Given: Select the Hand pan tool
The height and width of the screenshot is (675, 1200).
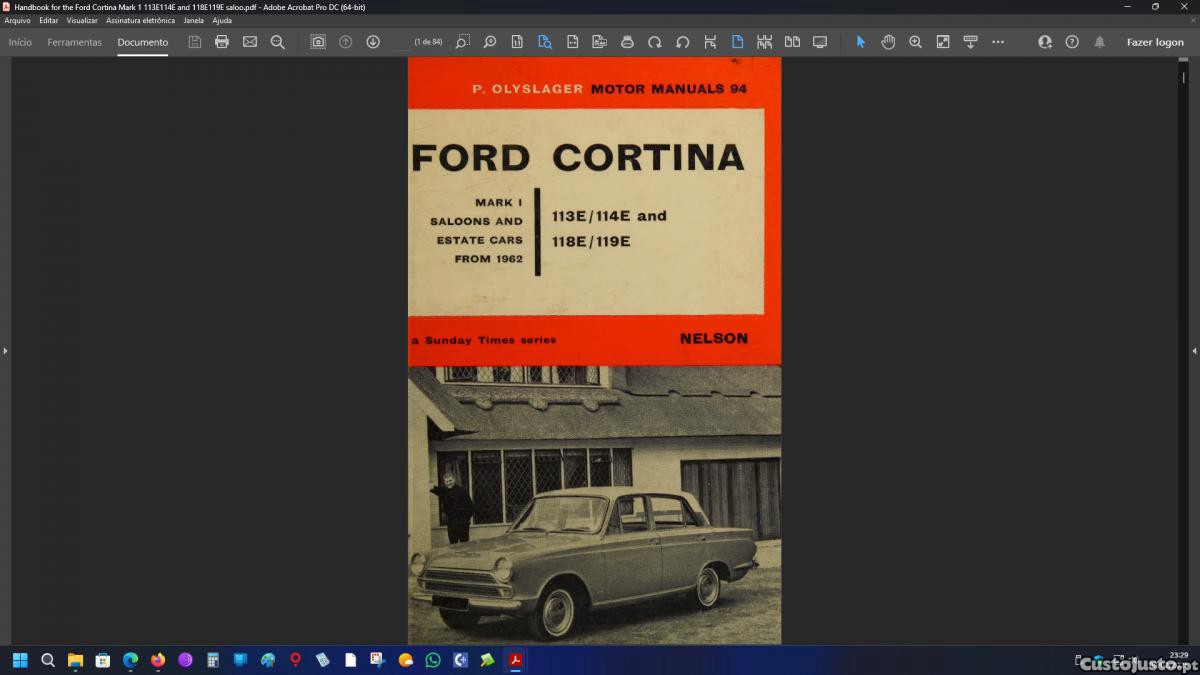Looking at the screenshot, I should (x=888, y=42).
